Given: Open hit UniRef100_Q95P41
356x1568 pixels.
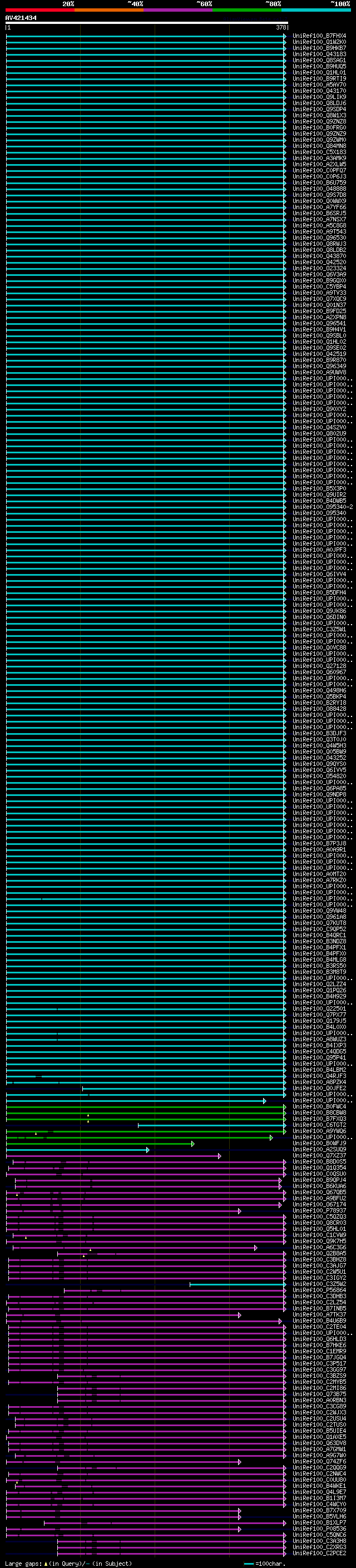Looking at the screenshot, I should click(319, 1057).
